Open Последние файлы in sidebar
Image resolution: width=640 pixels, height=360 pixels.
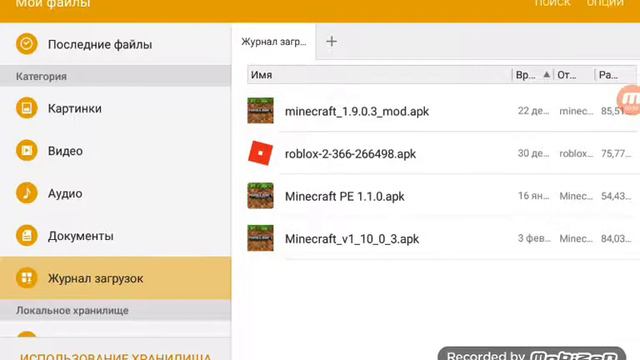pyautogui.click(x=116, y=44)
